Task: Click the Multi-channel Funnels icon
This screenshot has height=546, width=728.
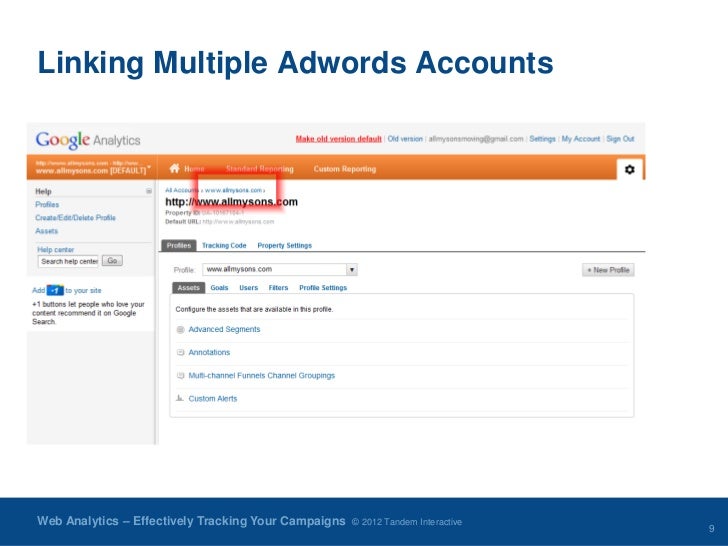Action: pyautogui.click(x=181, y=376)
